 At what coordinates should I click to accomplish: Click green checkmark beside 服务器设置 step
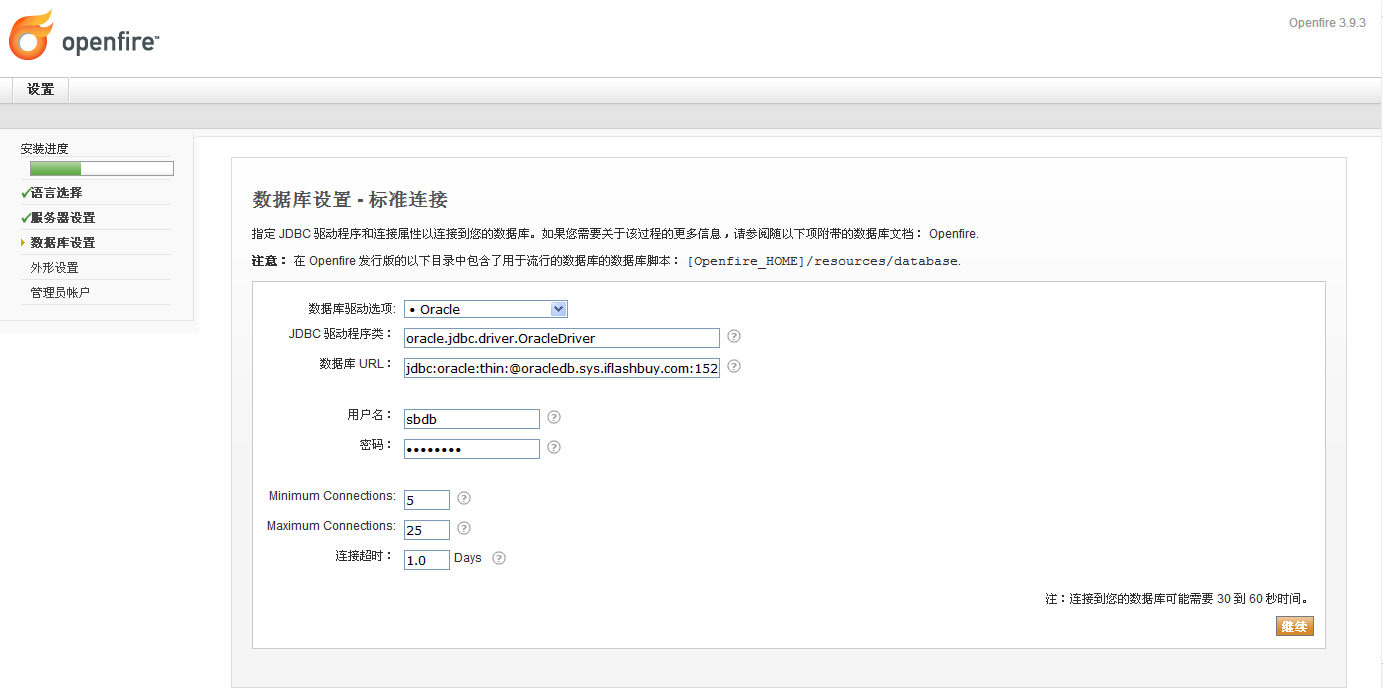(x=25, y=217)
